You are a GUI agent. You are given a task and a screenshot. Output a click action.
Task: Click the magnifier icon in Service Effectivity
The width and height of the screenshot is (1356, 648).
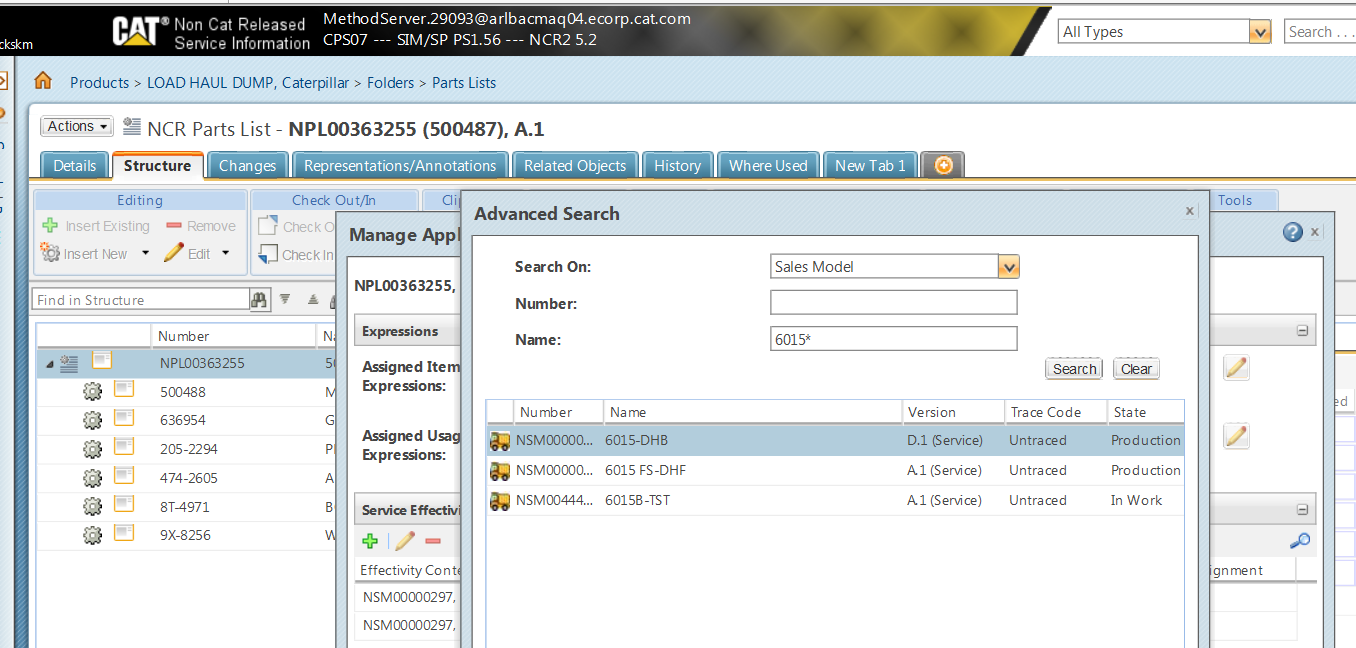point(1299,541)
